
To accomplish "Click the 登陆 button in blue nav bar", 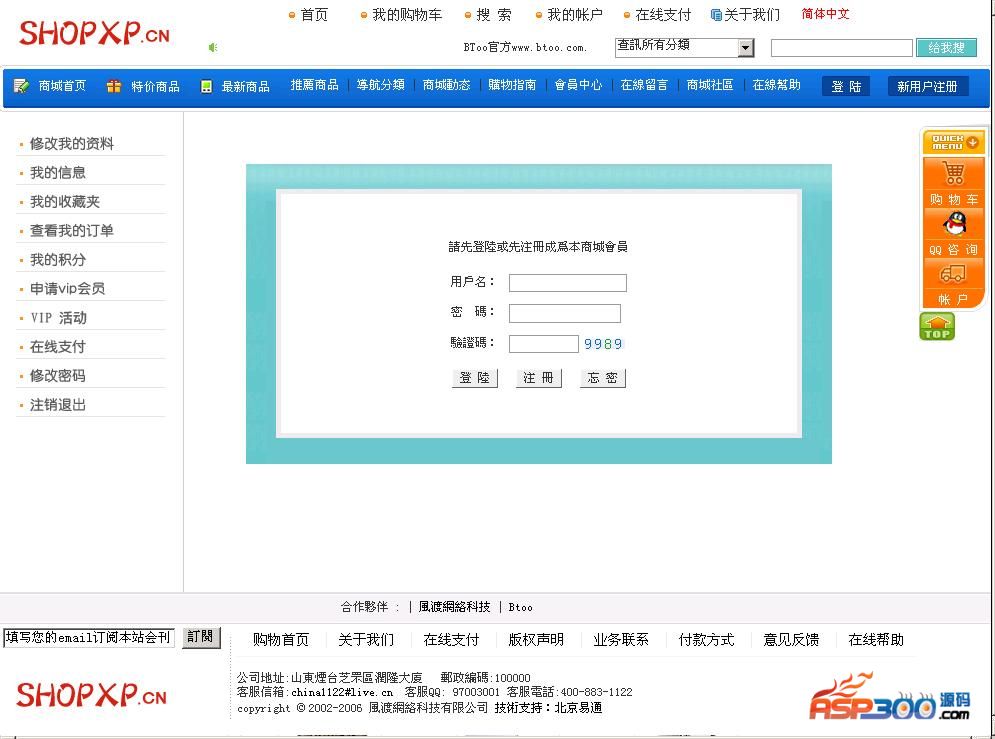I will click(846, 86).
